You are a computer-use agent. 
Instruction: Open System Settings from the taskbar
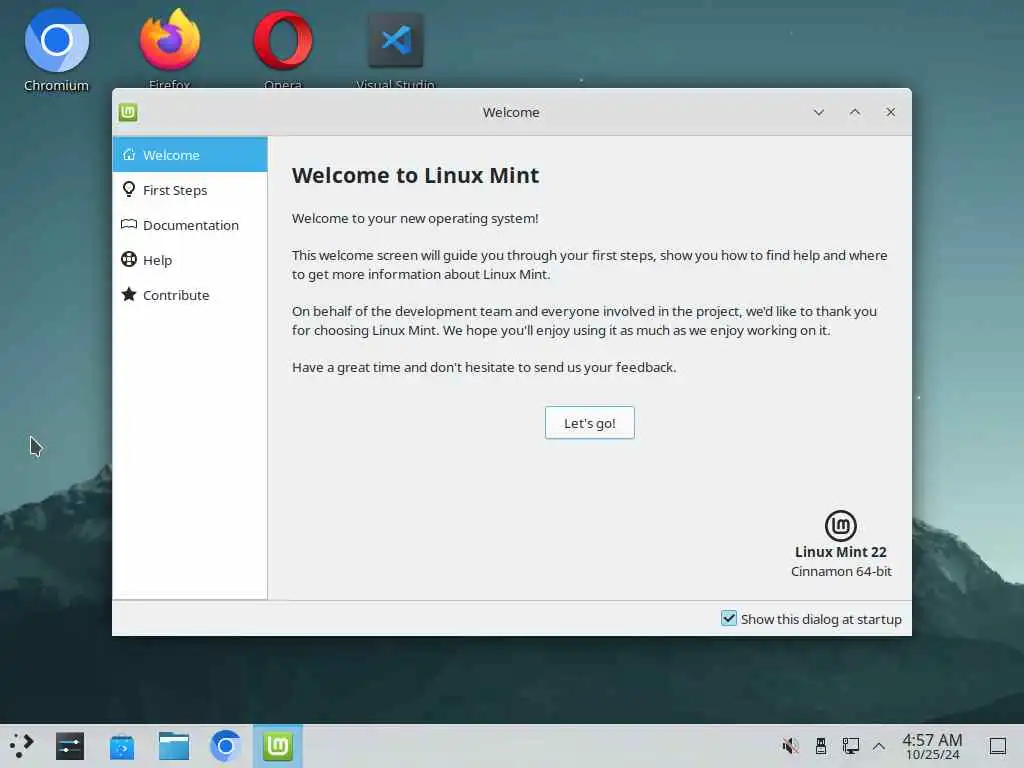pyautogui.click(x=70, y=746)
